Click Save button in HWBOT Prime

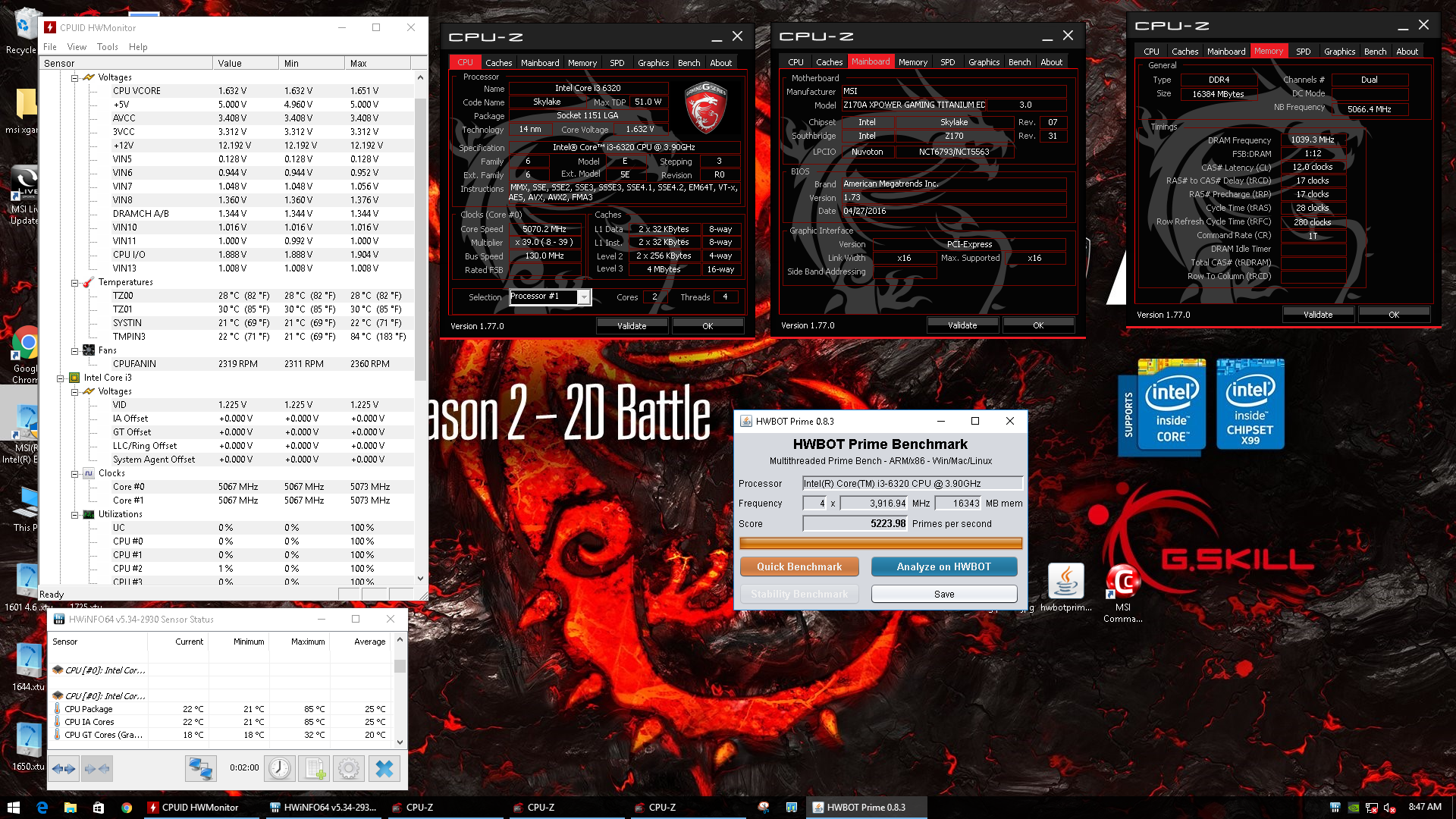(x=944, y=594)
